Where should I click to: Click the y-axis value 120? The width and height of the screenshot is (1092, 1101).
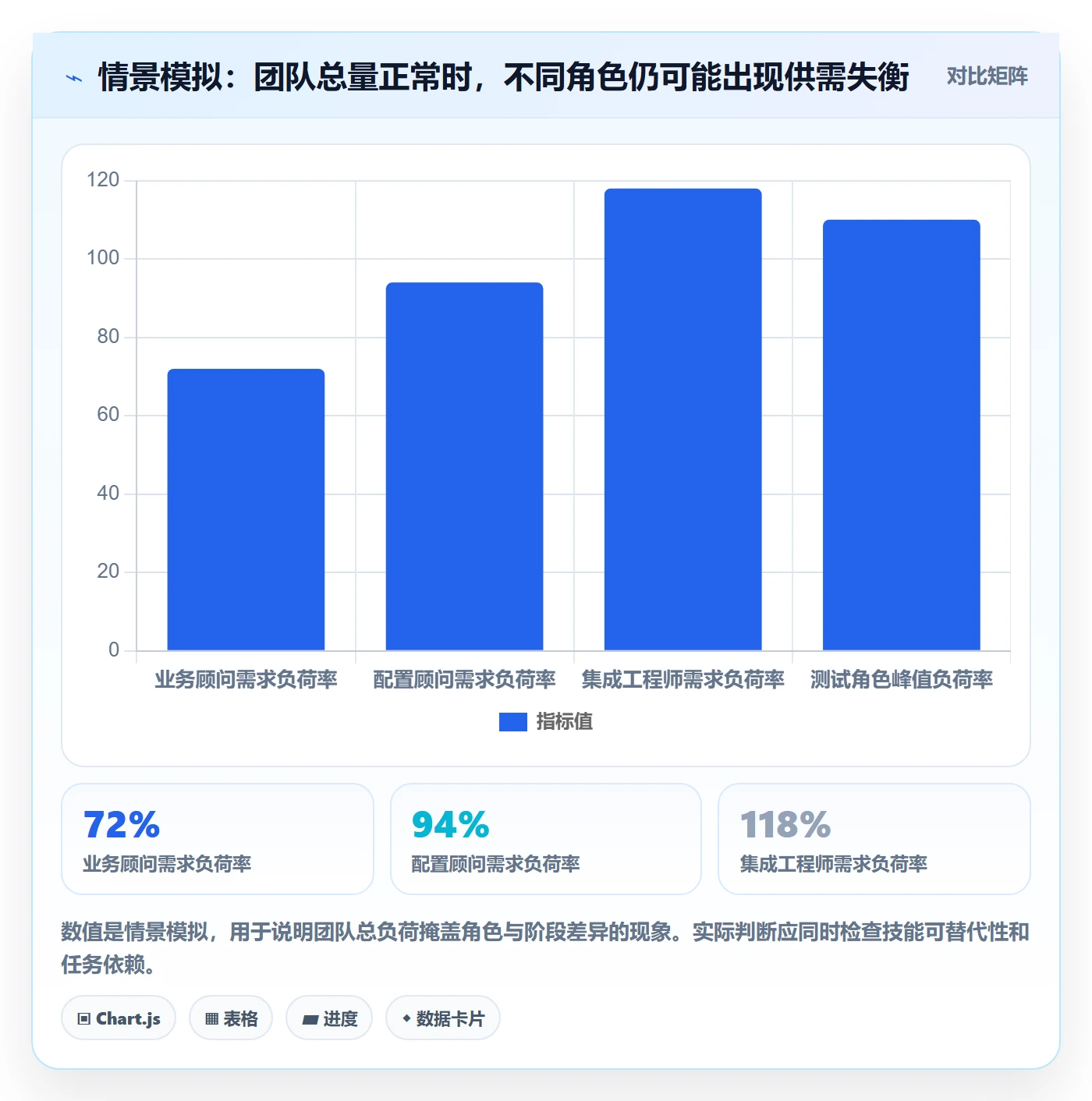tap(103, 180)
